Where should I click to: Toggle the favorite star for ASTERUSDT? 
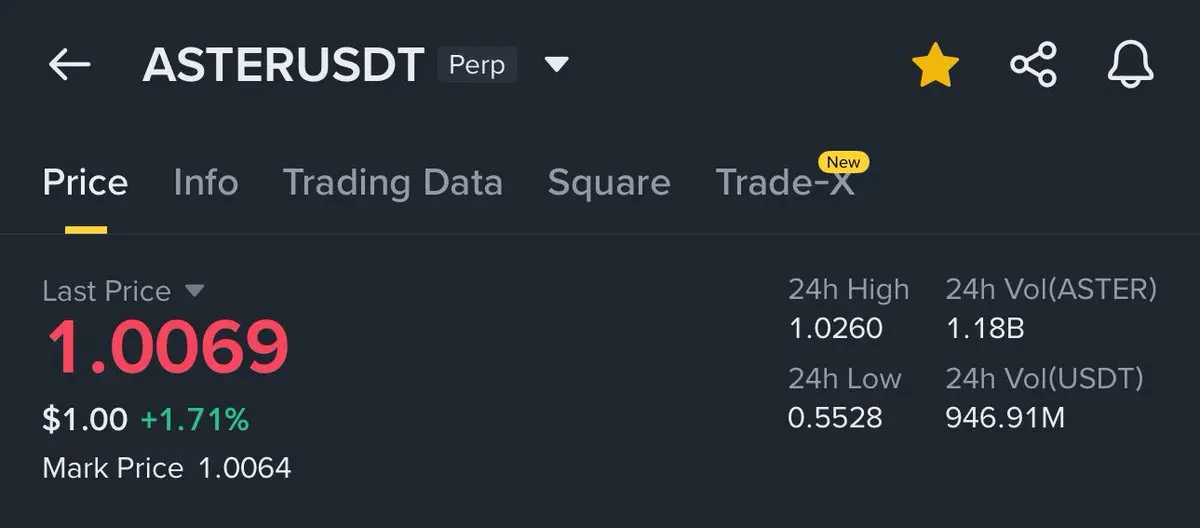[x=935, y=65]
